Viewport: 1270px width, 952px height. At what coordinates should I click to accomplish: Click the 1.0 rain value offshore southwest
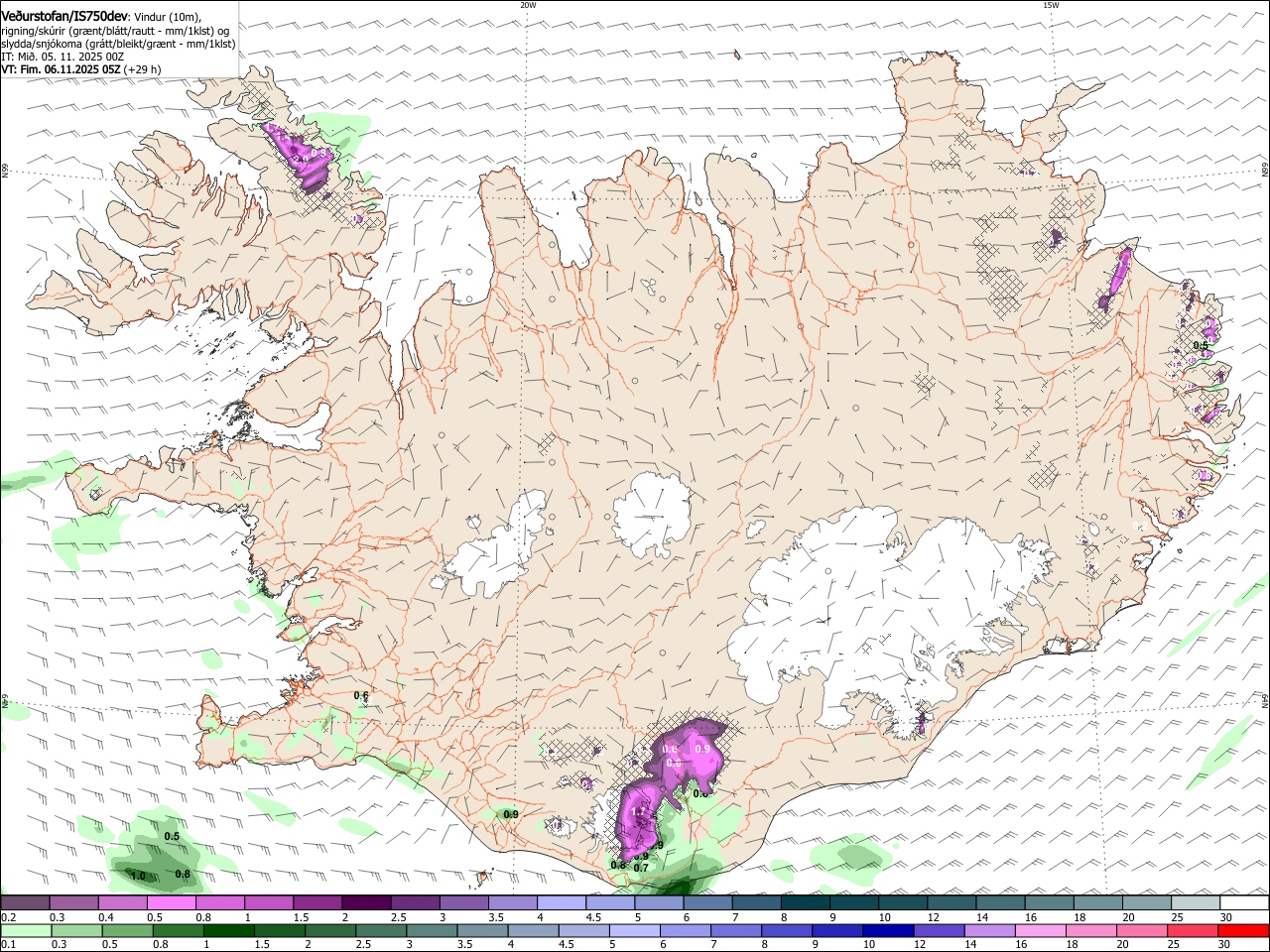click(138, 876)
